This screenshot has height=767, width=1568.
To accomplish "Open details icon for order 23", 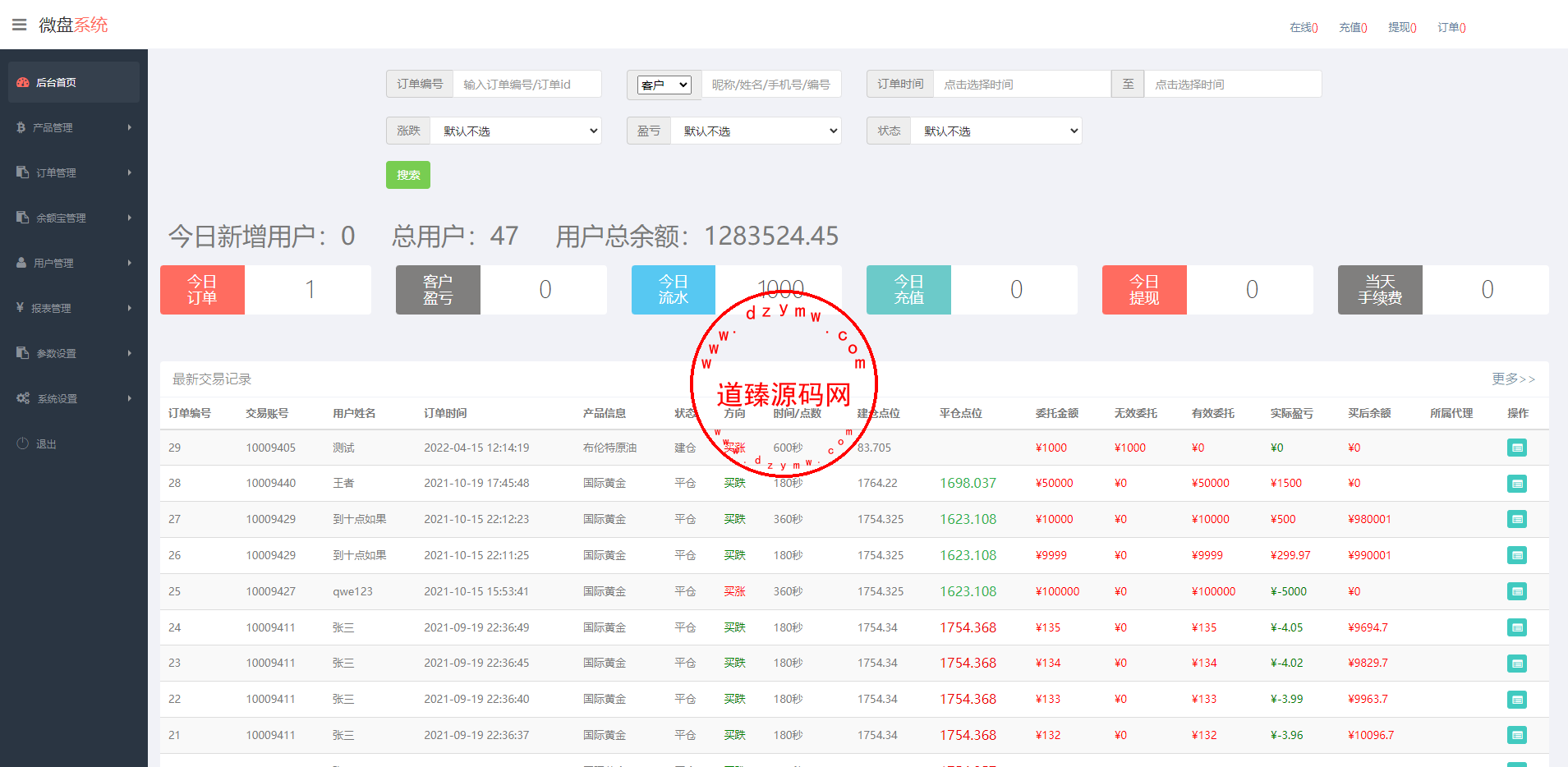I will coord(1517,664).
